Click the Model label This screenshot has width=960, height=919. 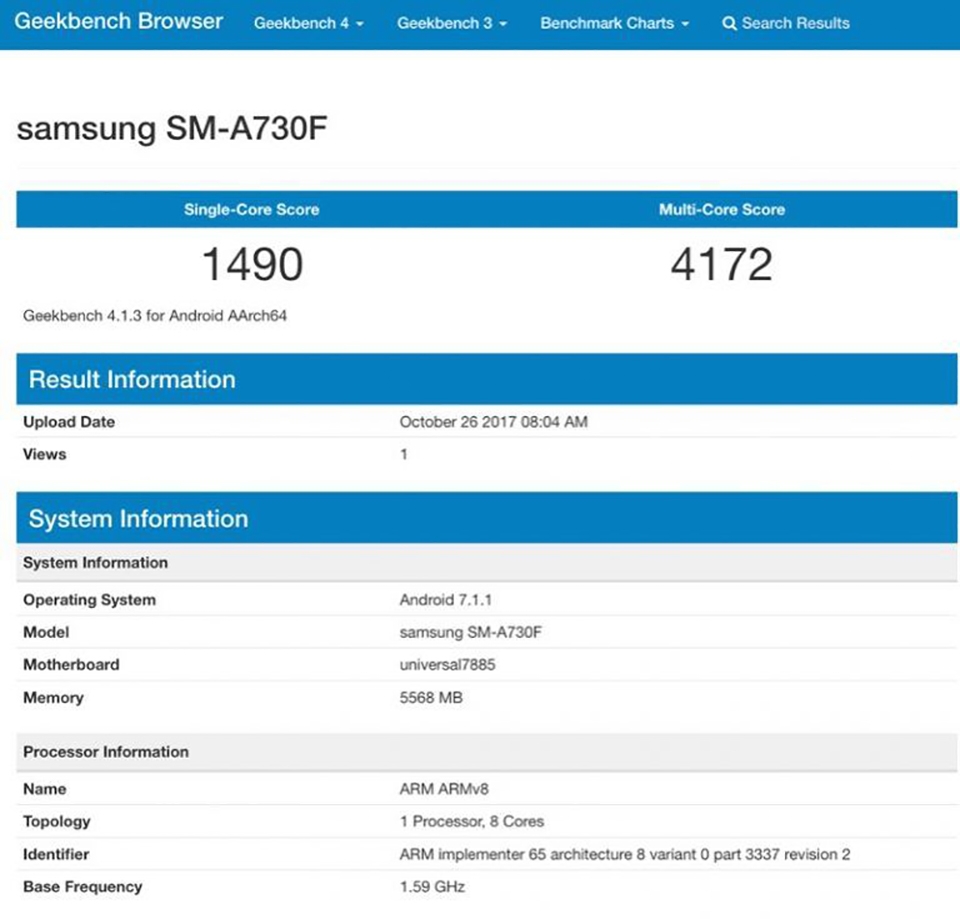(x=46, y=632)
